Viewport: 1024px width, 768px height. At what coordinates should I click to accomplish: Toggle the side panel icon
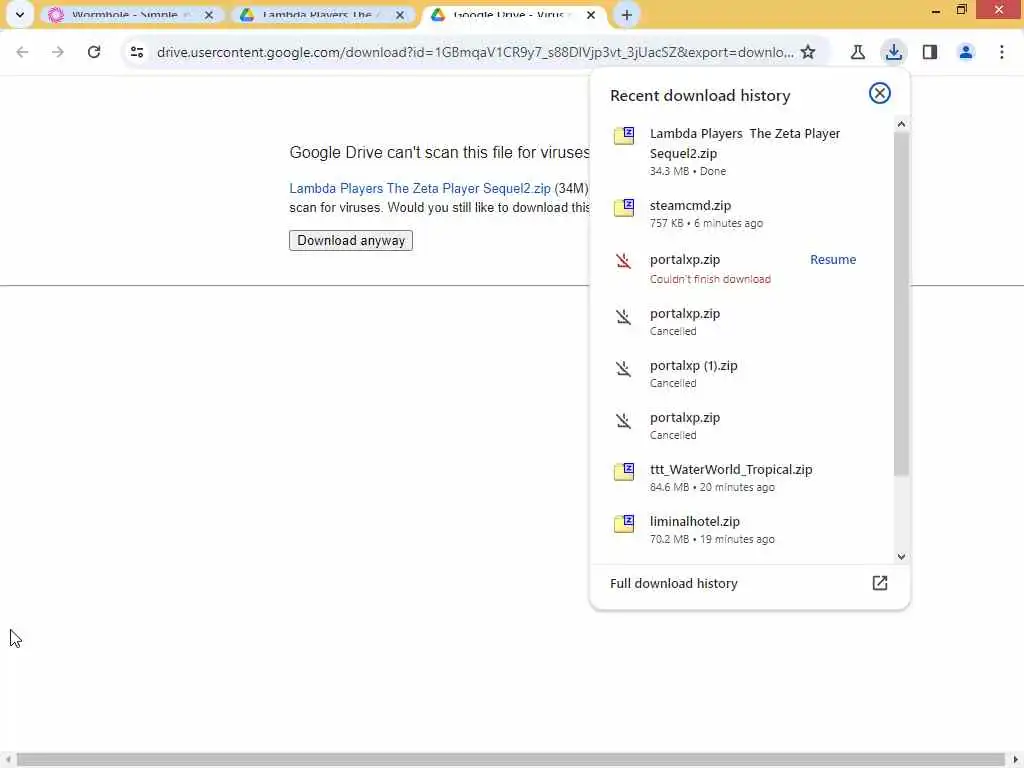(930, 52)
